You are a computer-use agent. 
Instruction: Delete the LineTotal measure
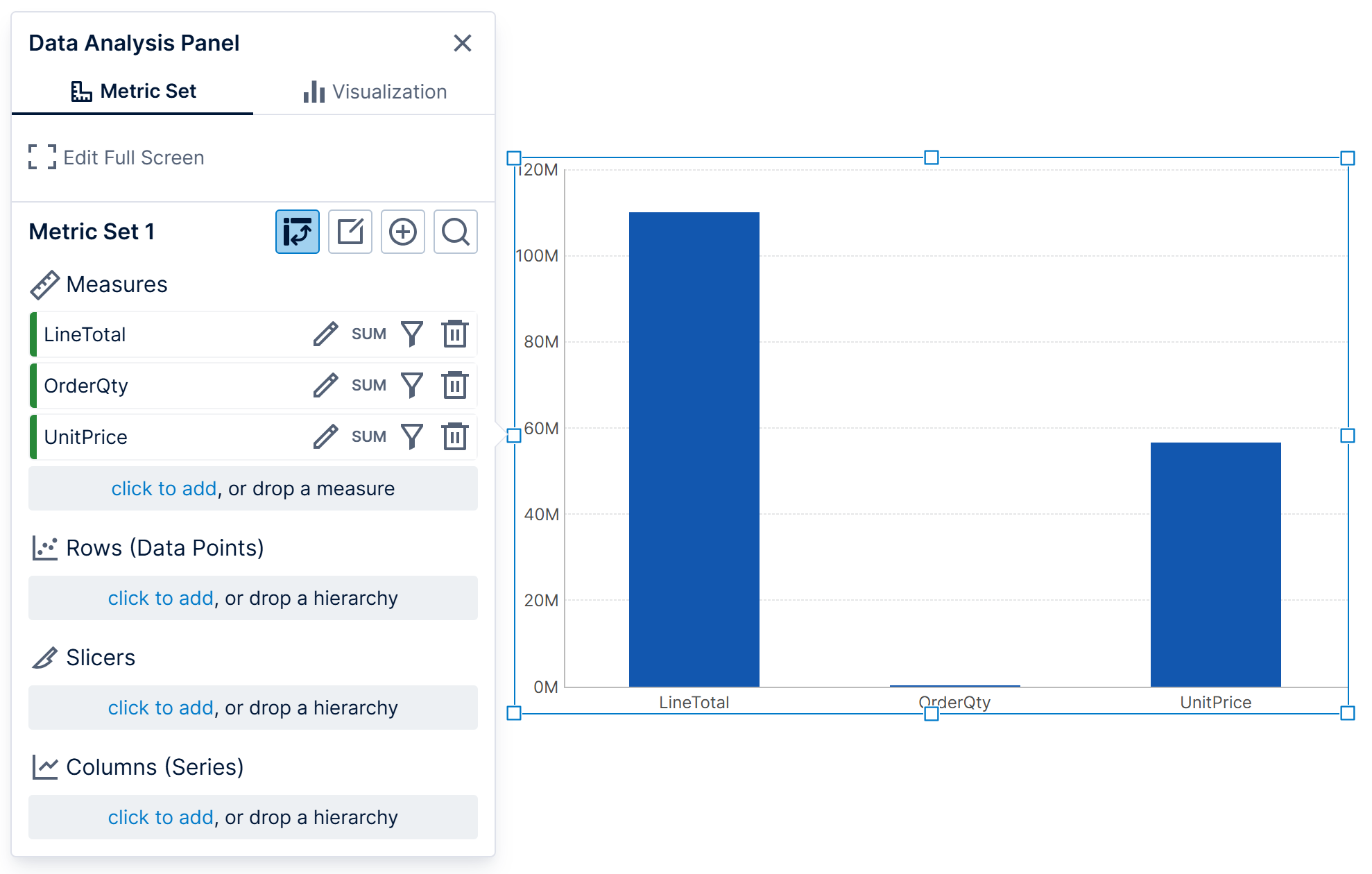[x=455, y=334]
